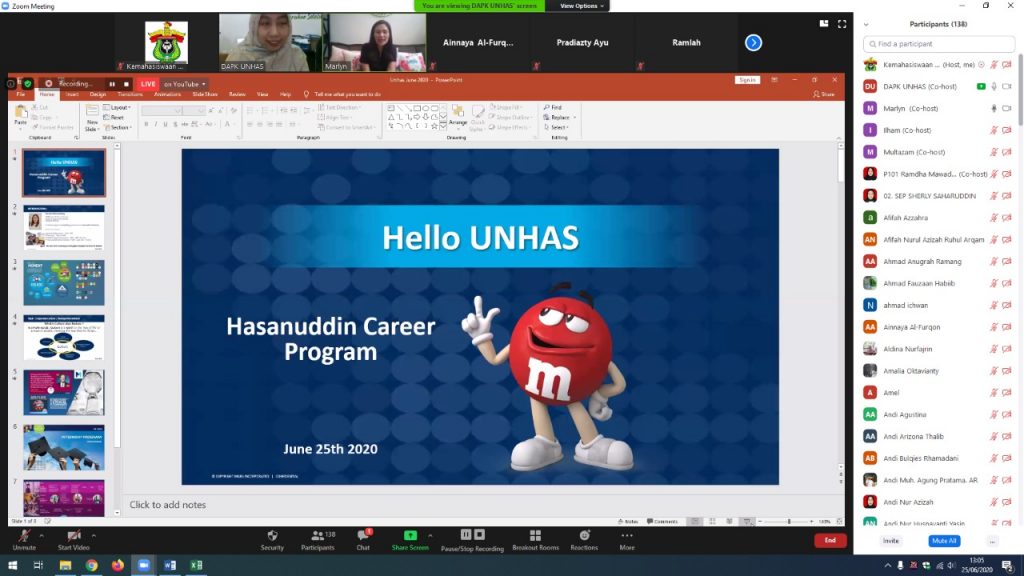1024x576 pixels.
Task: Apply Bold formatting in the Font group
Action: (x=145, y=123)
